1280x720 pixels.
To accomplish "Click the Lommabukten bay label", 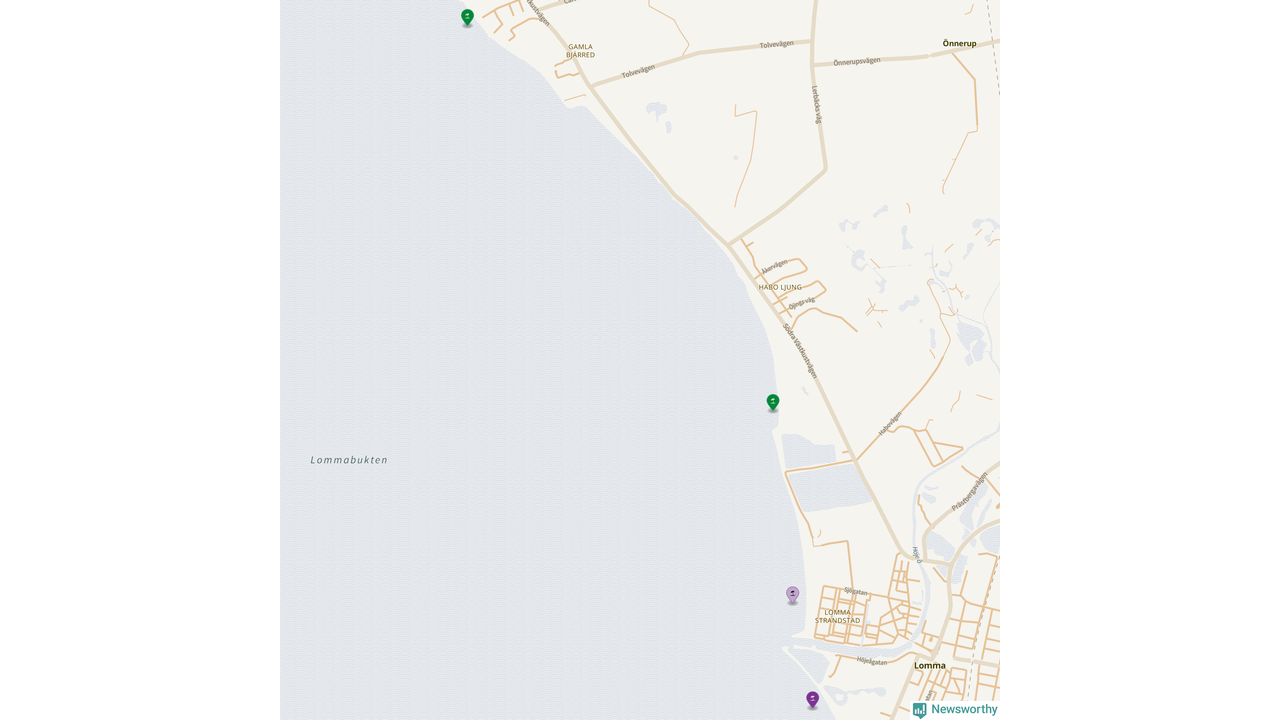I will point(349,460).
